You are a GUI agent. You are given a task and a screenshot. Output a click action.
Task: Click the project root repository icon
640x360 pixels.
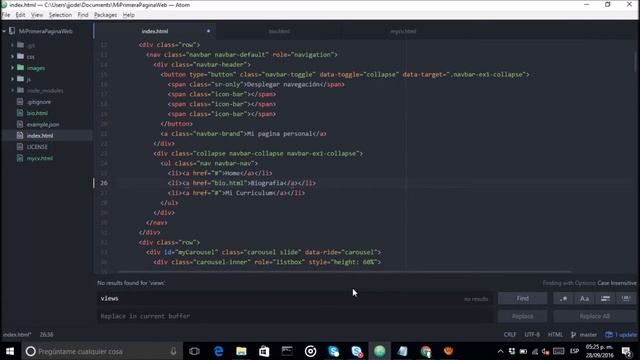point(12,31)
